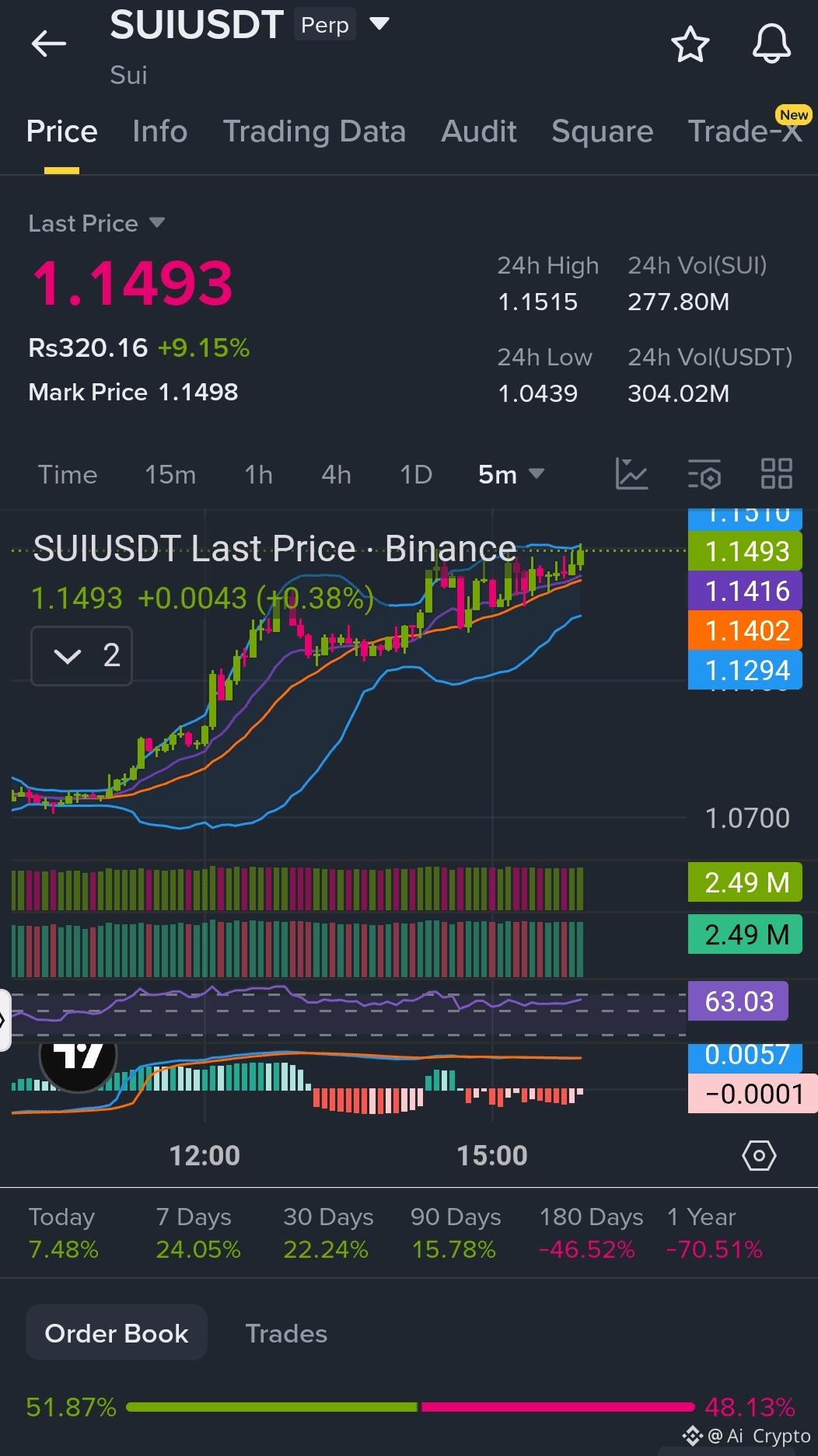818x1456 pixels.
Task: Click the 12:00 time axis marker
Action: point(204,1156)
